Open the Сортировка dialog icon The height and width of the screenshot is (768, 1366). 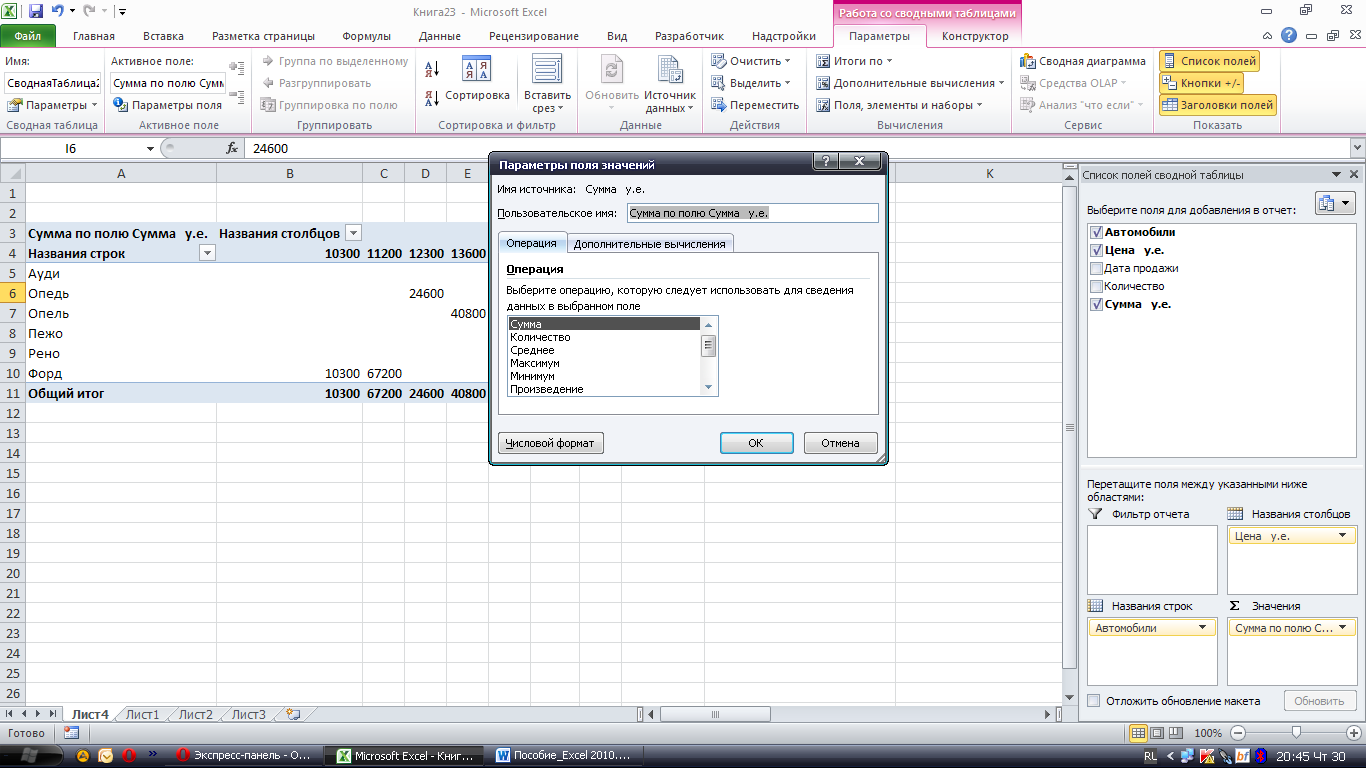[x=477, y=80]
